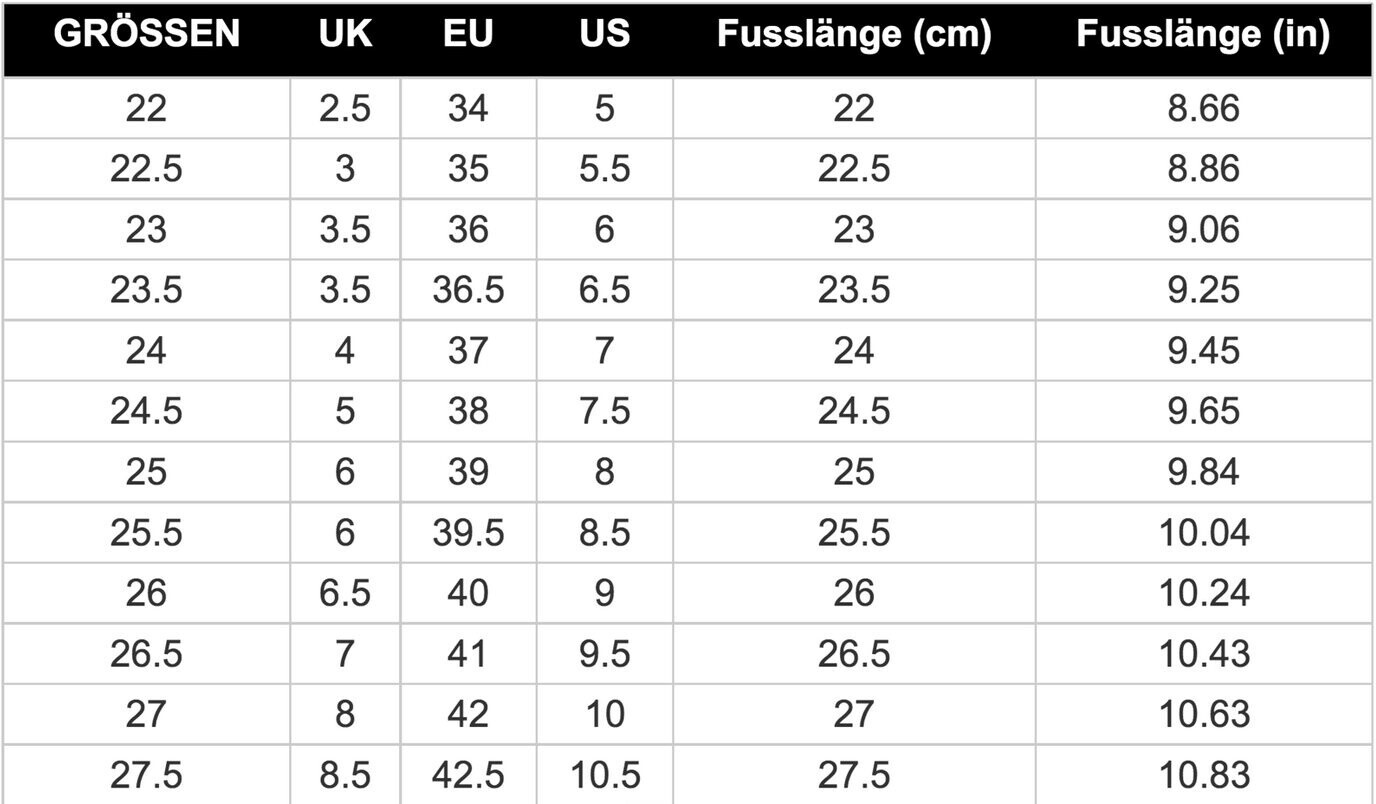1376x804 pixels.
Task: Click the US size 10.5 cell
Action: coord(604,775)
